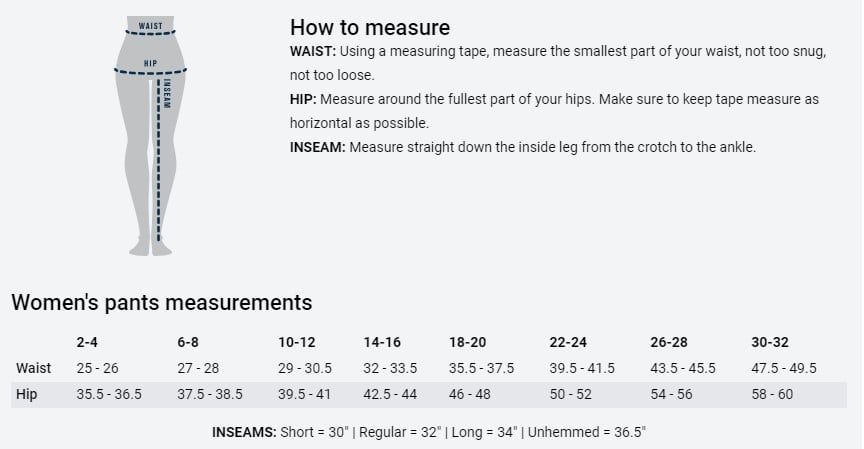Screen dimensions: 864x449
Task: Click the bold INSEAM: instruction label
Action: coord(318,147)
